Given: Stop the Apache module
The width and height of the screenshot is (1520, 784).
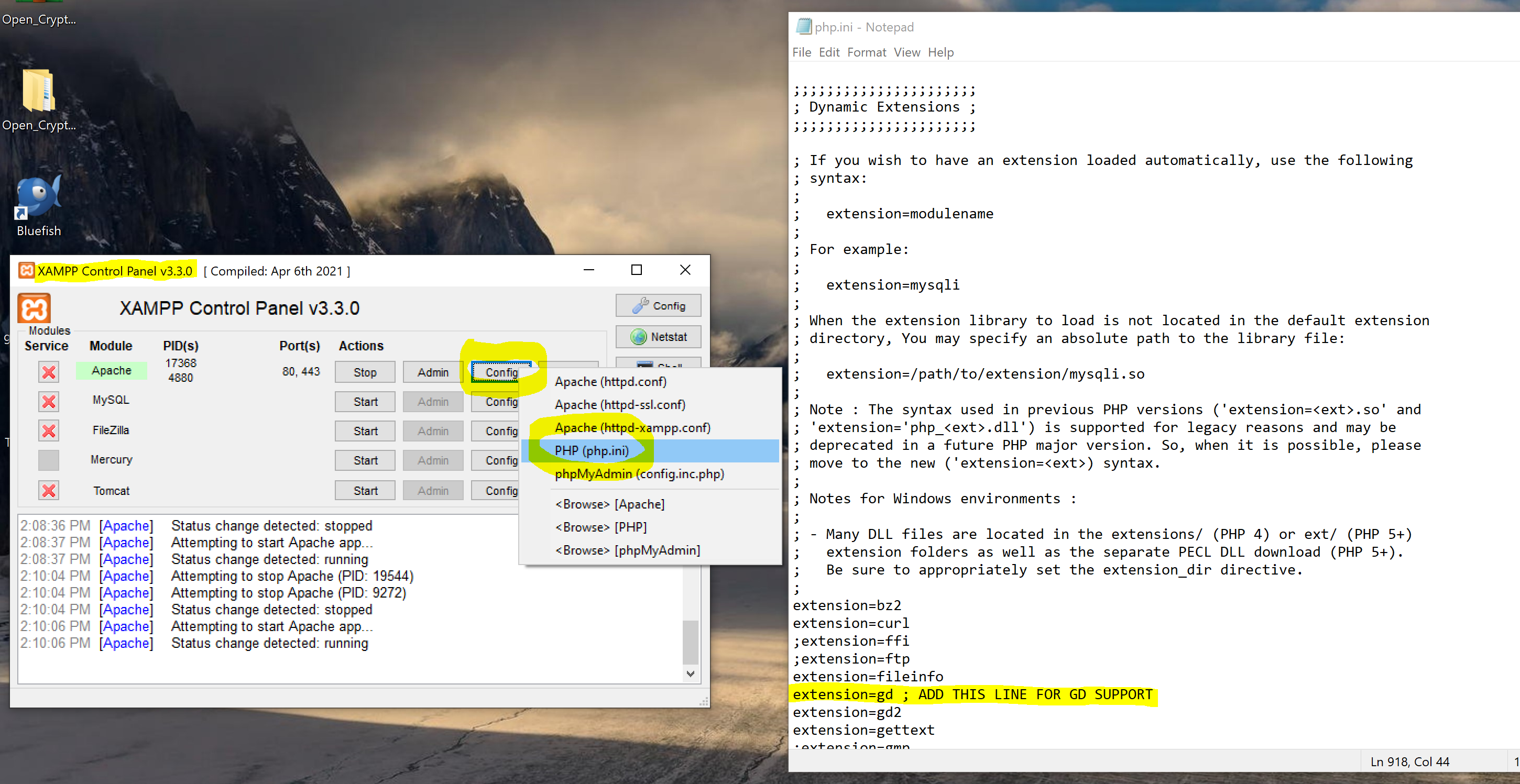Looking at the screenshot, I should click(365, 372).
